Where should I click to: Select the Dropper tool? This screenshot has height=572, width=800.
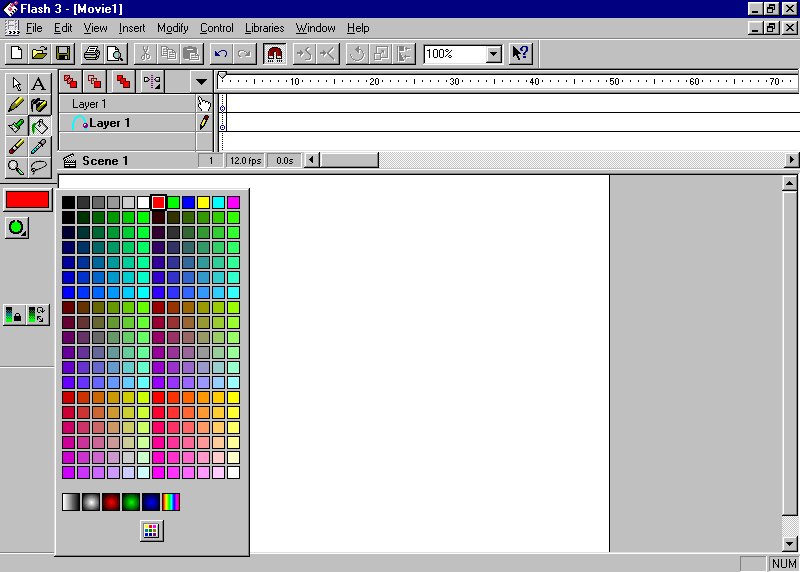click(x=39, y=146)
